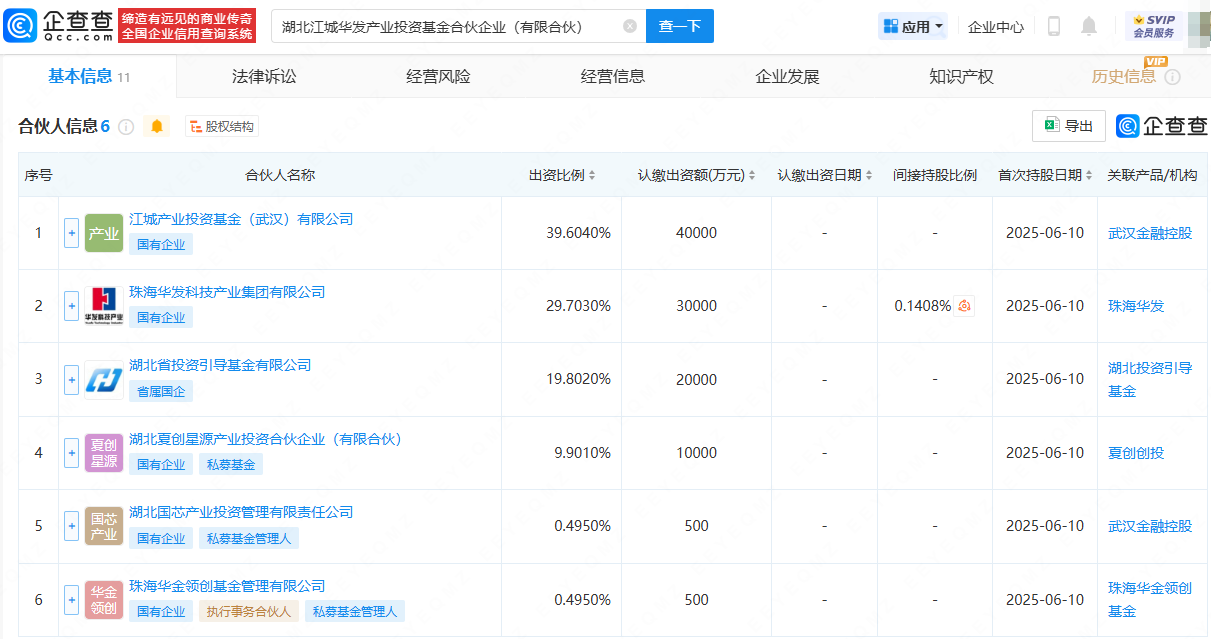Click the red slogan banner beside the logo
1211x639 pixels.
coord(187,26)
